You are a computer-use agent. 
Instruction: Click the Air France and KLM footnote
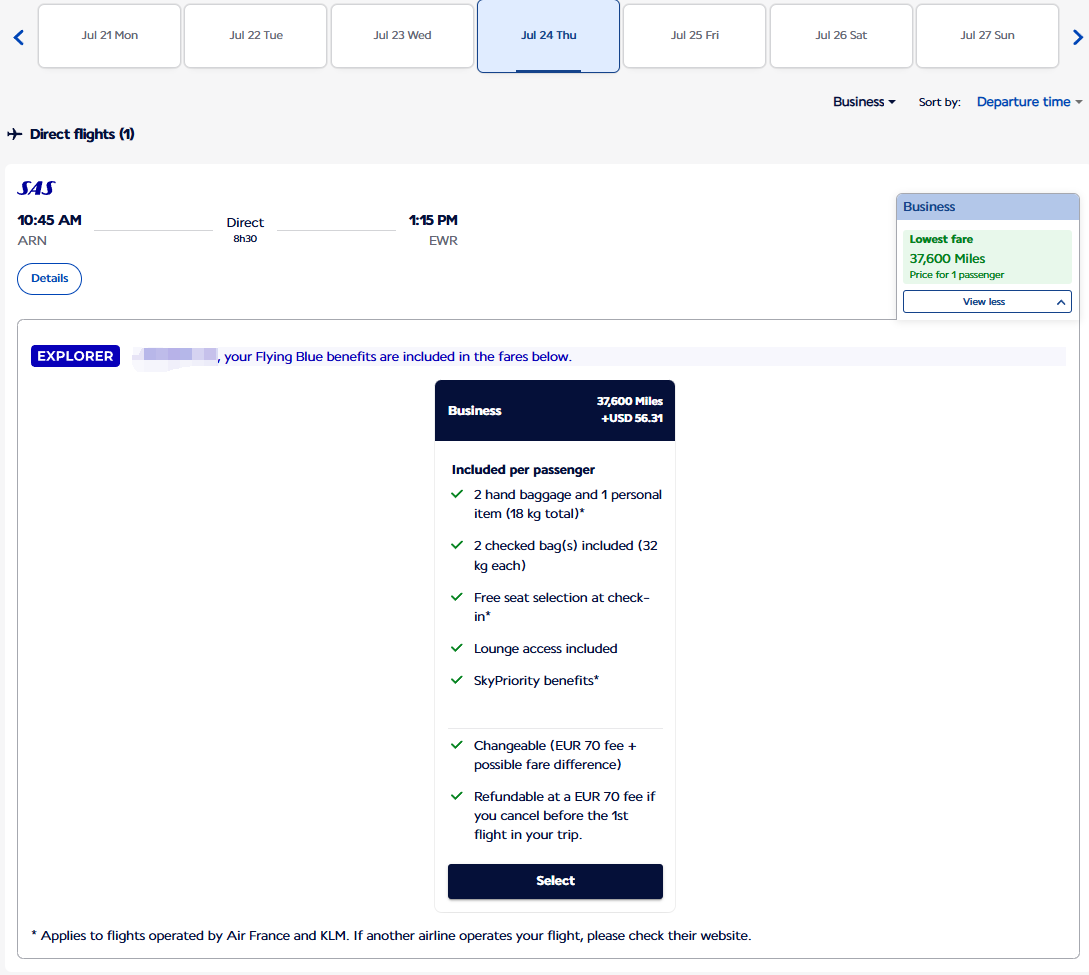click(391, 935)
